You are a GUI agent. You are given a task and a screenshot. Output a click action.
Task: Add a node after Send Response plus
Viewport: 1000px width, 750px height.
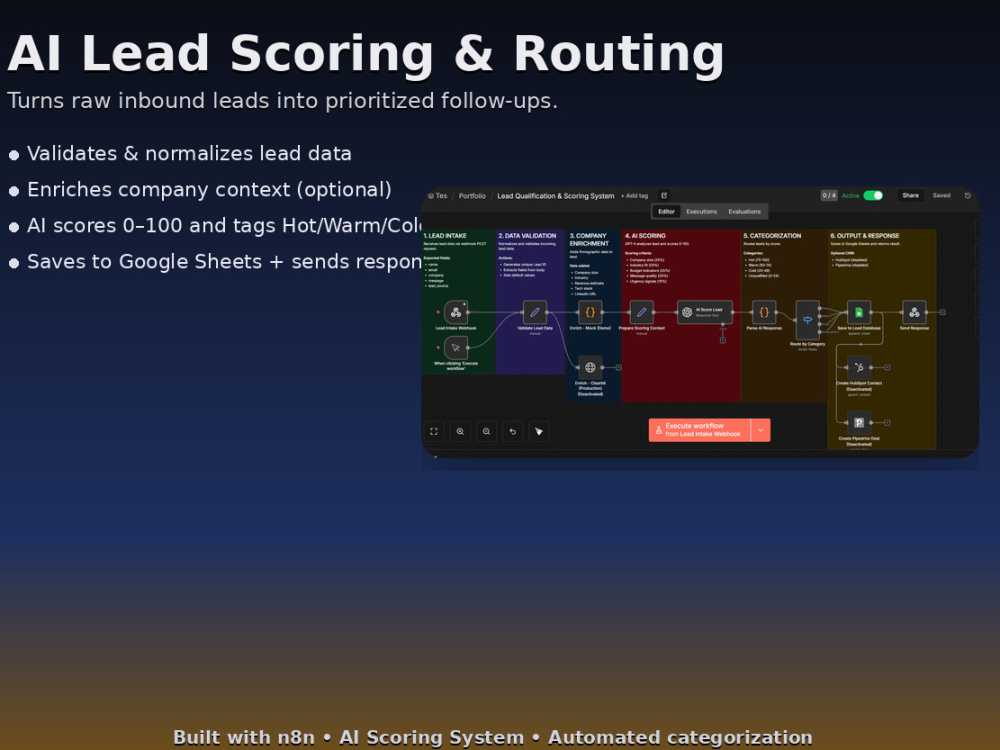point(943,312)
